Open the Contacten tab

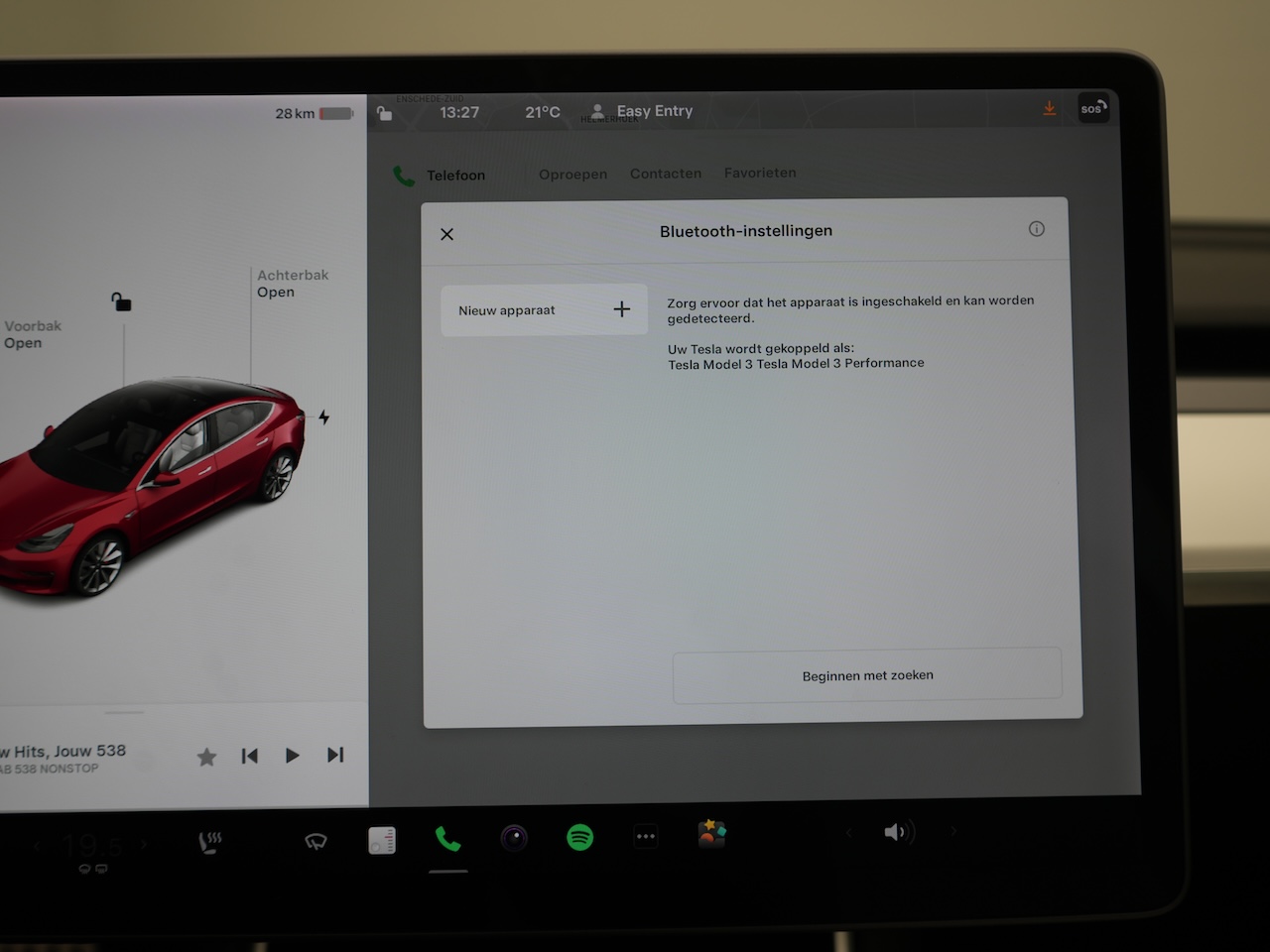click(666, 174)
